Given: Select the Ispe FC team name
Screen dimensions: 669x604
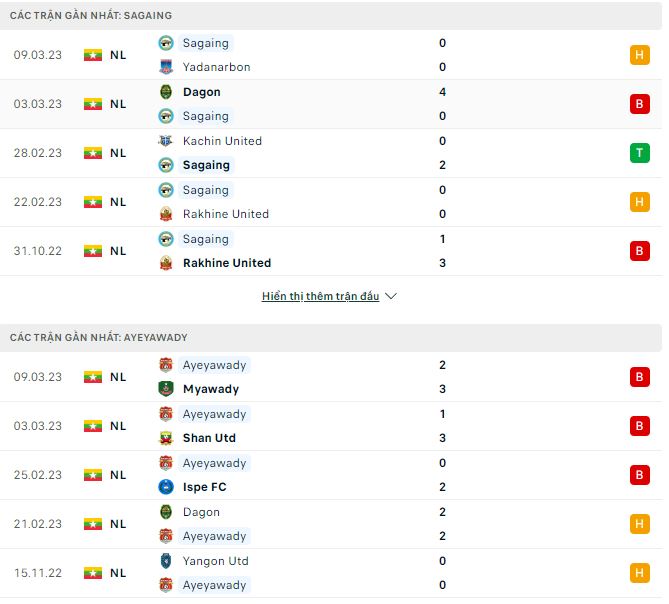Looking at the screenshot, I should click(x=205, y=487).
